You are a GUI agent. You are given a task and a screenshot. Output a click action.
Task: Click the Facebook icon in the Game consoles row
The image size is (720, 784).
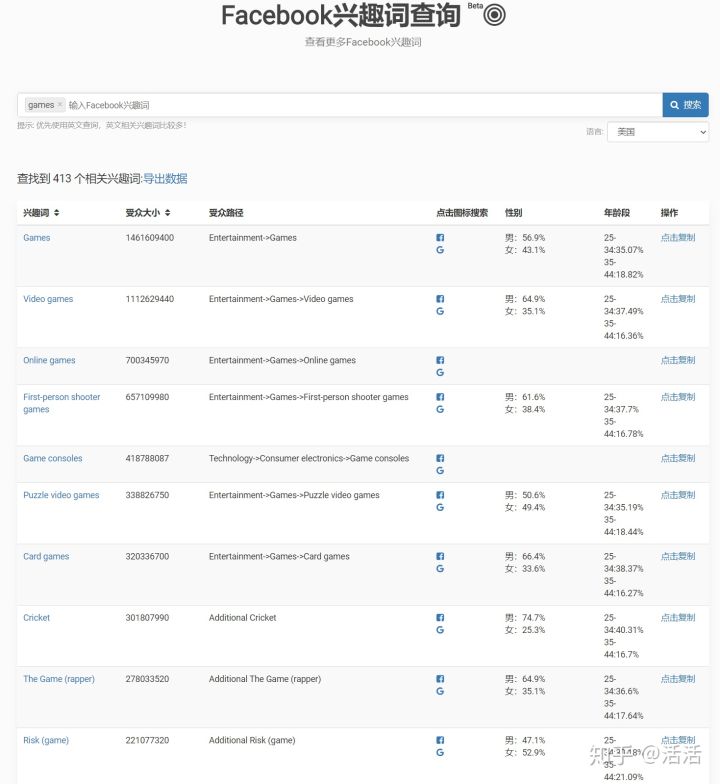click(x=440, y=458)
